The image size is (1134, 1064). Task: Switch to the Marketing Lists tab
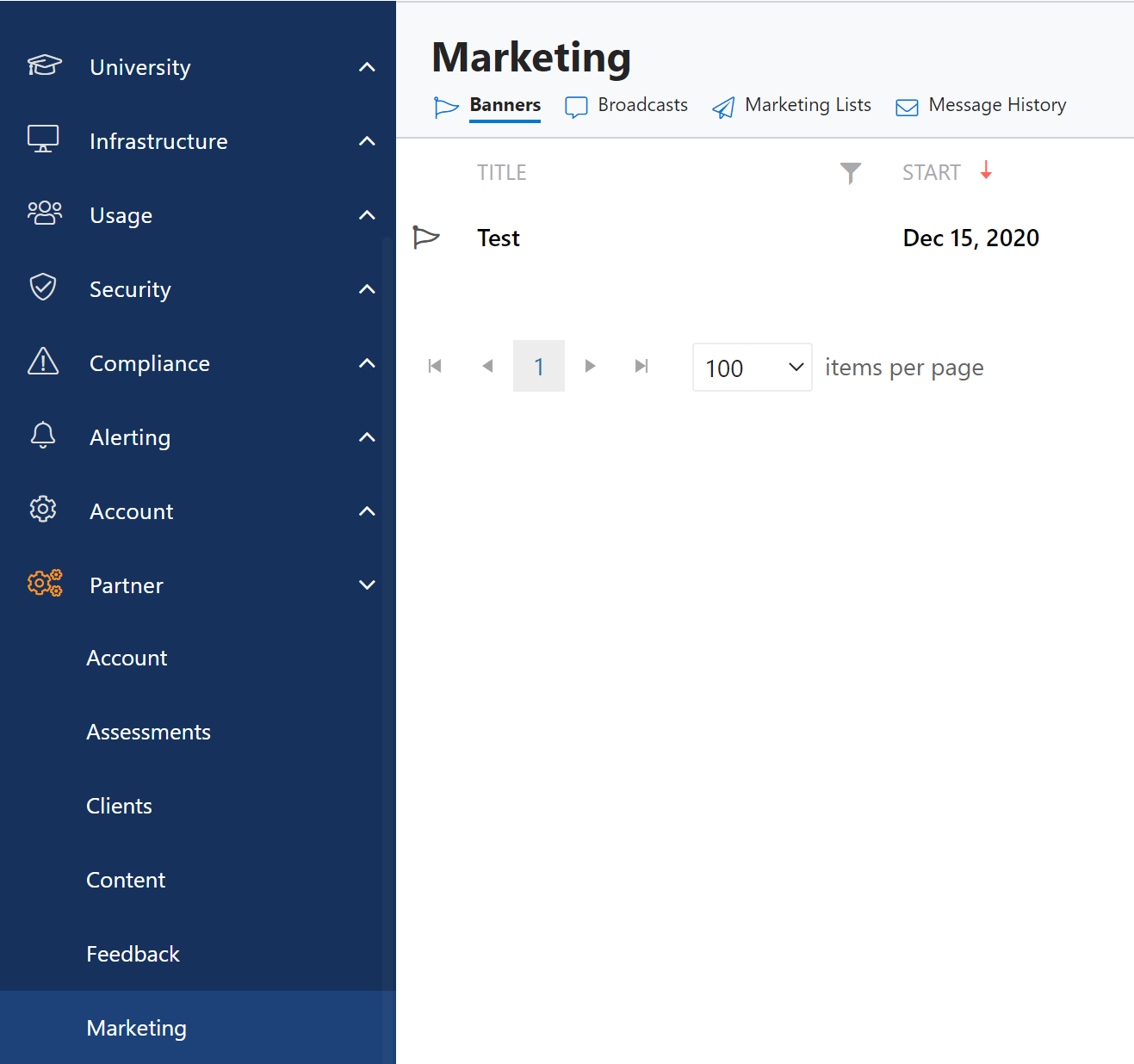(x=809, y=105)
